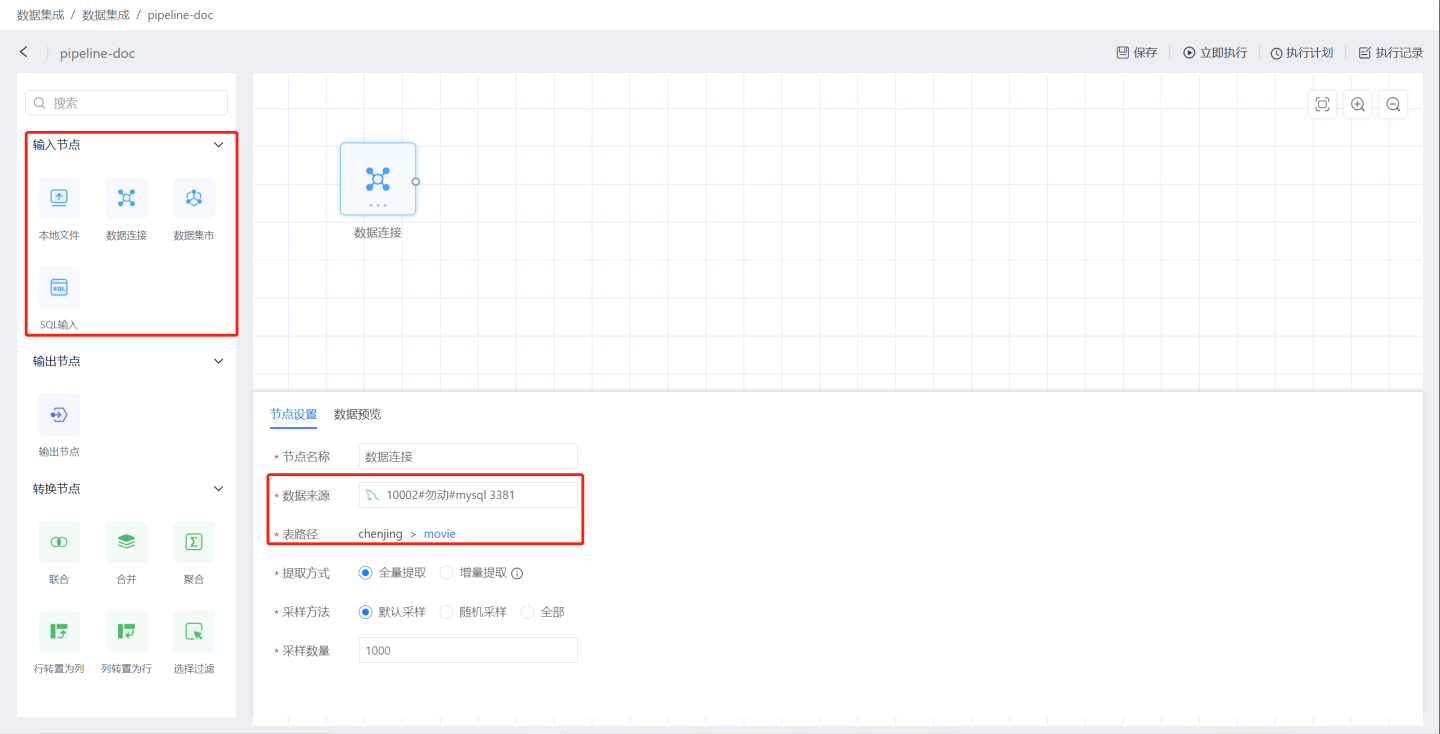Zoom in on the canvas

coord(1357,105)
